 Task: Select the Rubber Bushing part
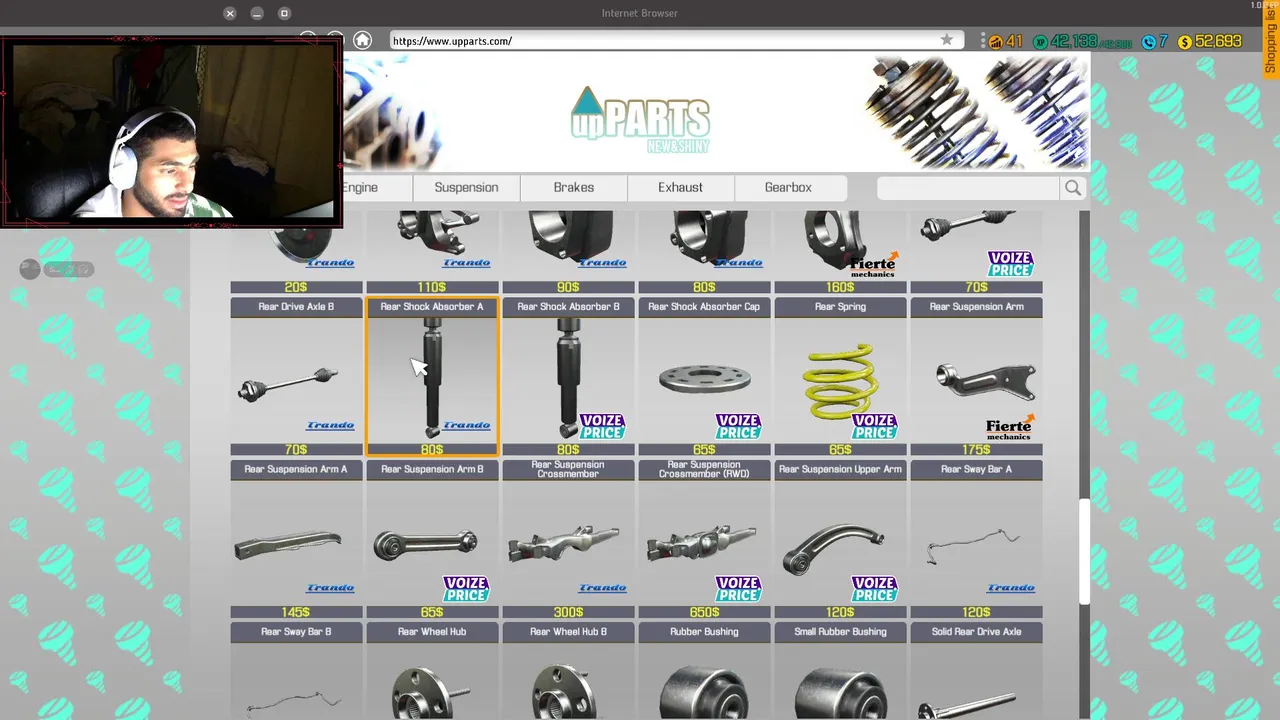704,671
